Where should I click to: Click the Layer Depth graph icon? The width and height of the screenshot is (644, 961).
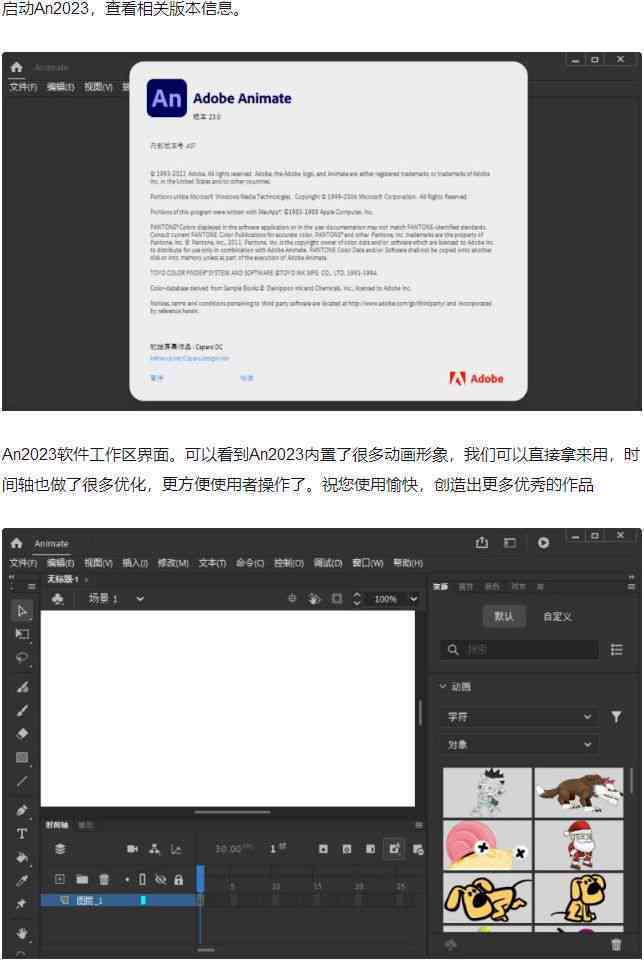(x=176, y=849)
